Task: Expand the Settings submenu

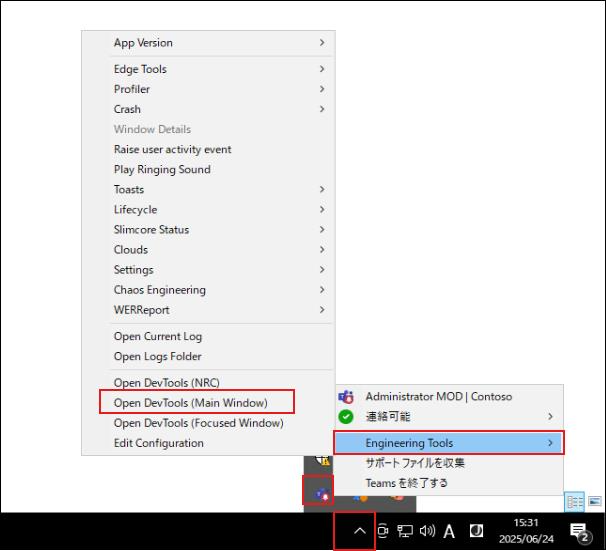Action: click(x=209, y=270)
